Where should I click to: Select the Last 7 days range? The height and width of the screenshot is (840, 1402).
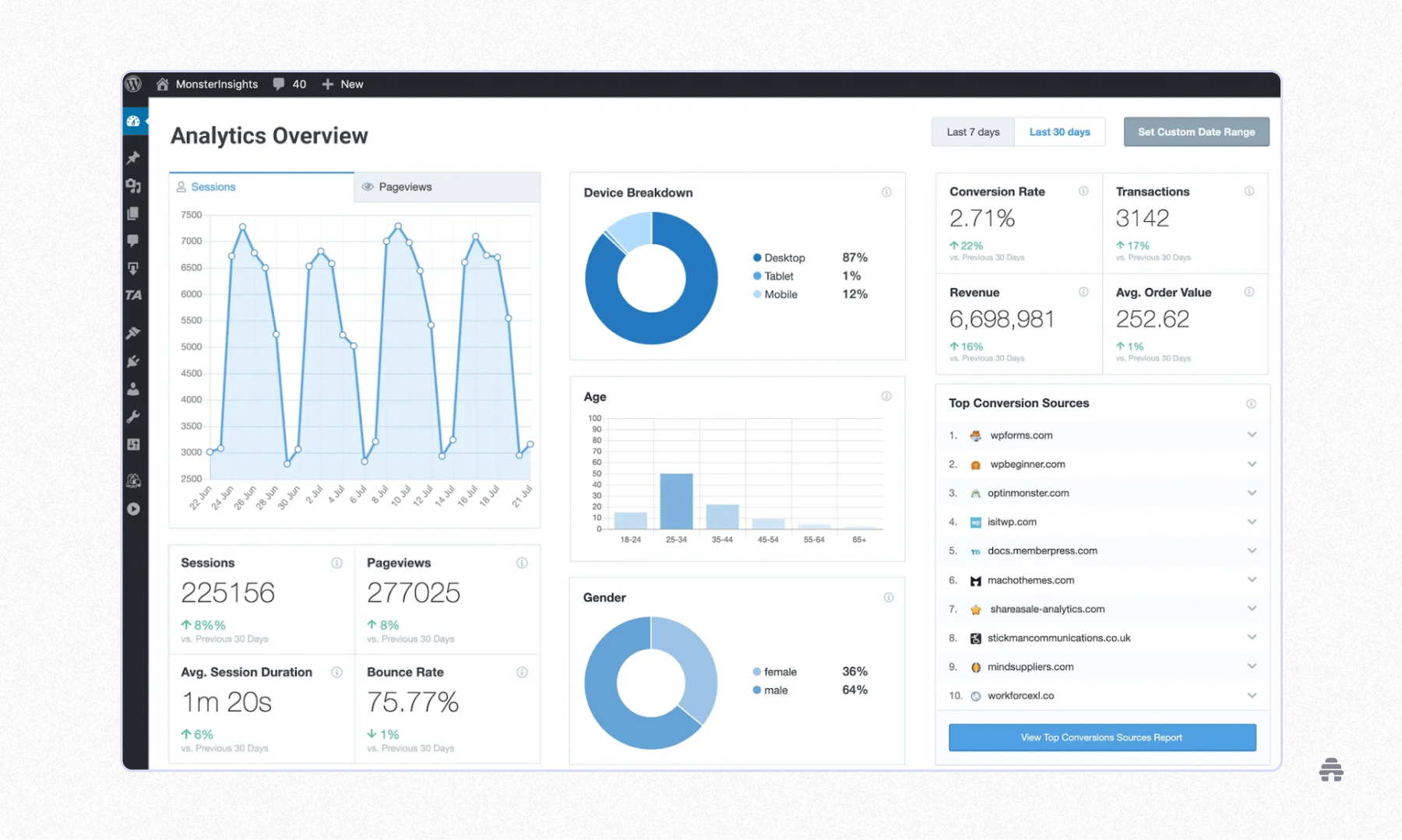(x=973, y=132)
